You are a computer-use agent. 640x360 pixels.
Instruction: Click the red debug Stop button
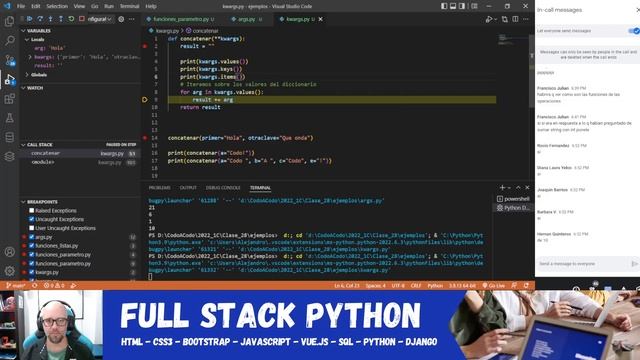(x=82, y=19)
